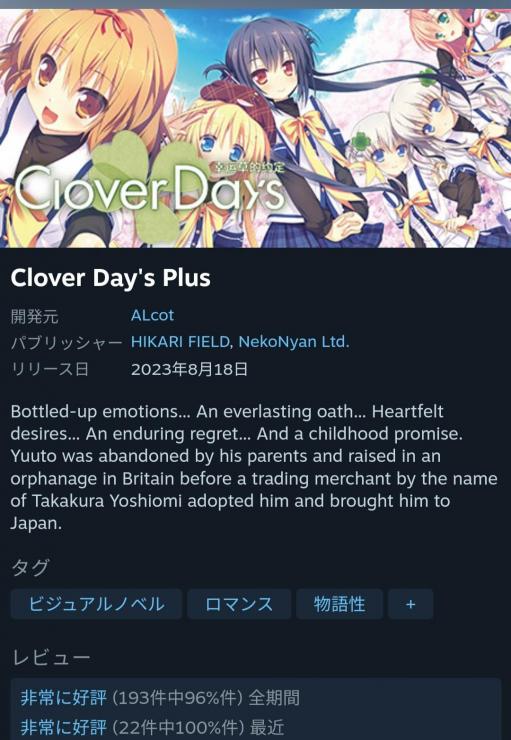Click the タグ section heading

[30, 567]
